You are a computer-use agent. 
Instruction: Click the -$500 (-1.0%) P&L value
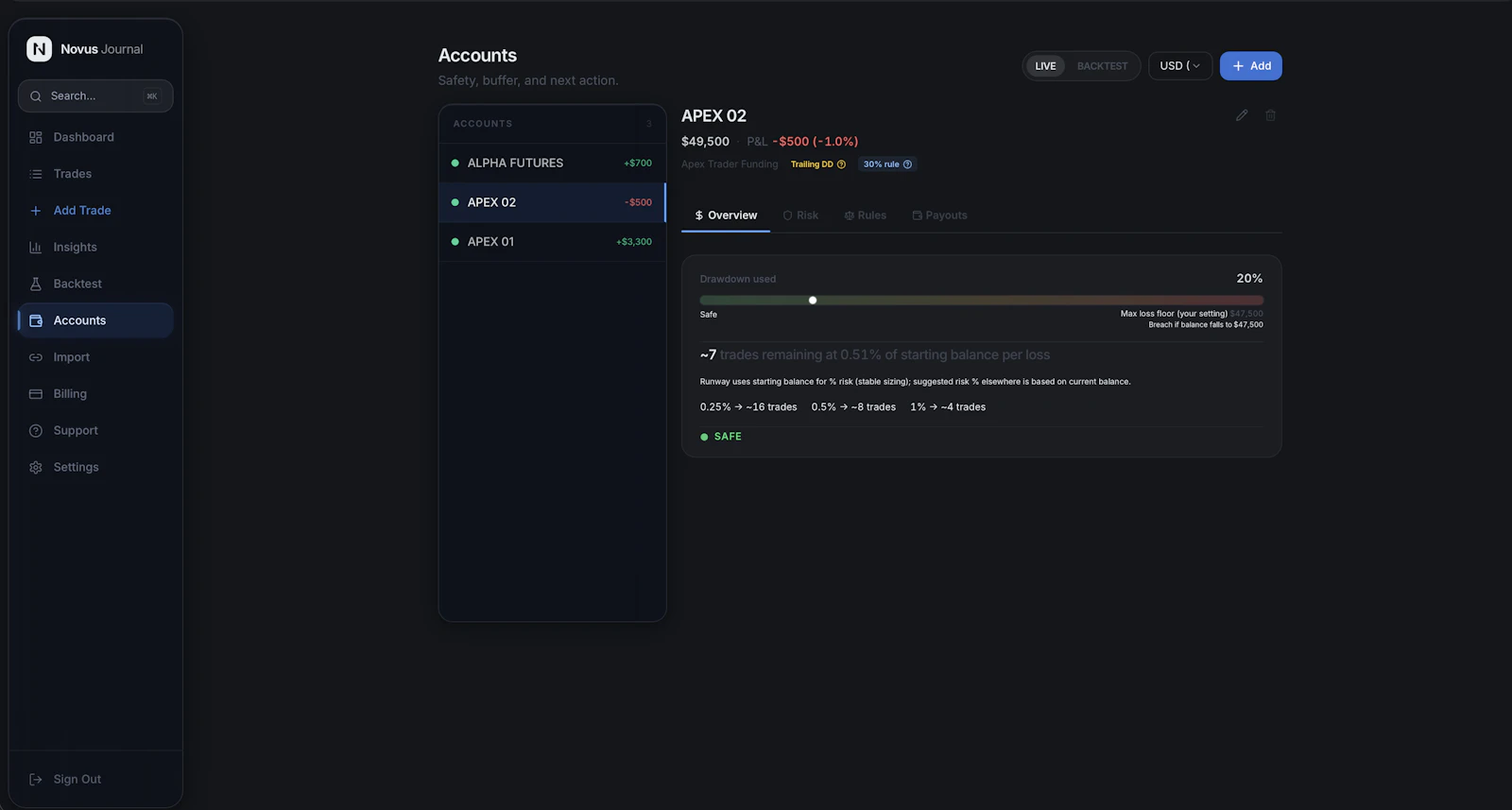point(816,142)
